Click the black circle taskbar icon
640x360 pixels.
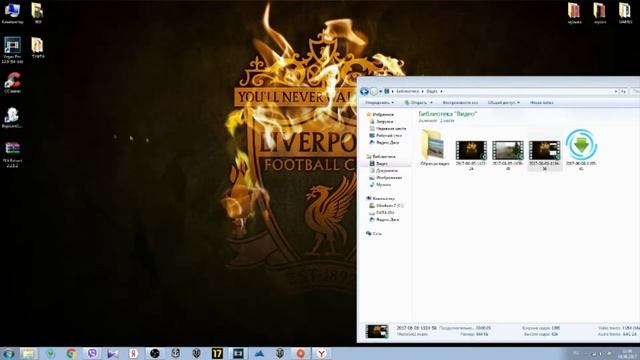[x=155, y=353]
